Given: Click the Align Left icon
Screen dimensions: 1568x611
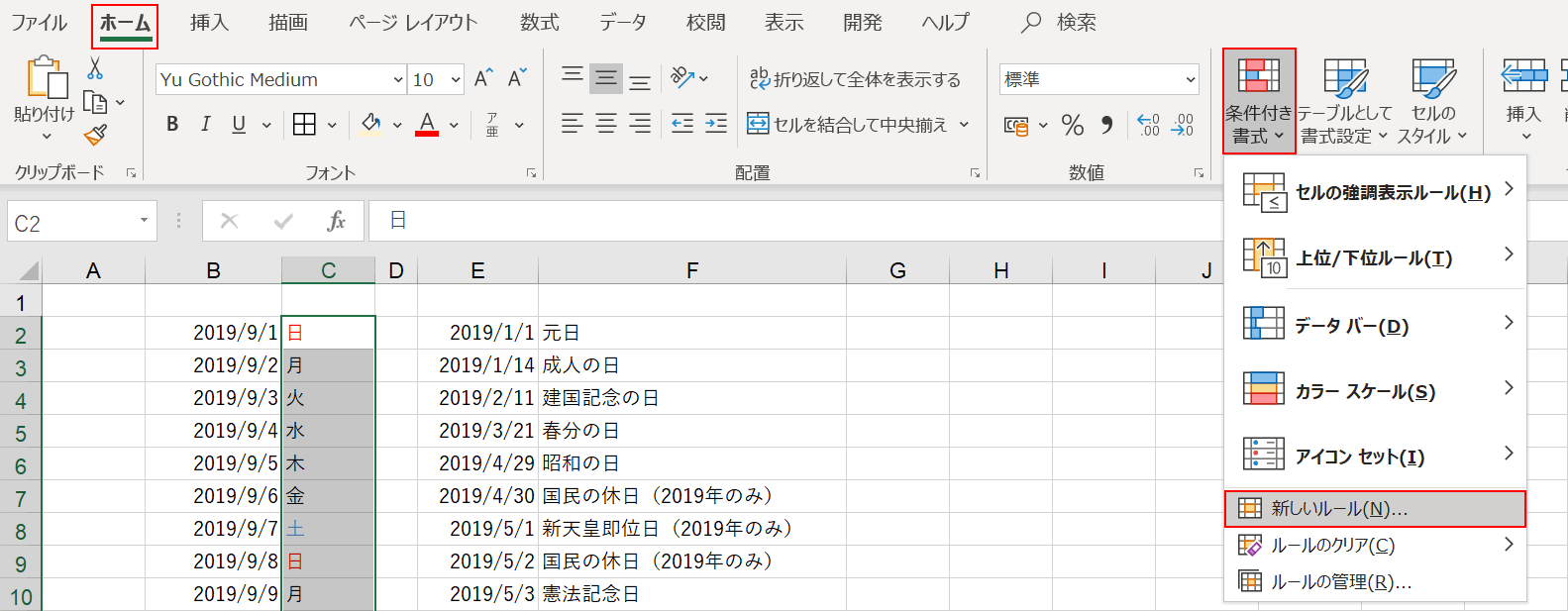Looking at the screenshot, I should [x=573, y=124].
